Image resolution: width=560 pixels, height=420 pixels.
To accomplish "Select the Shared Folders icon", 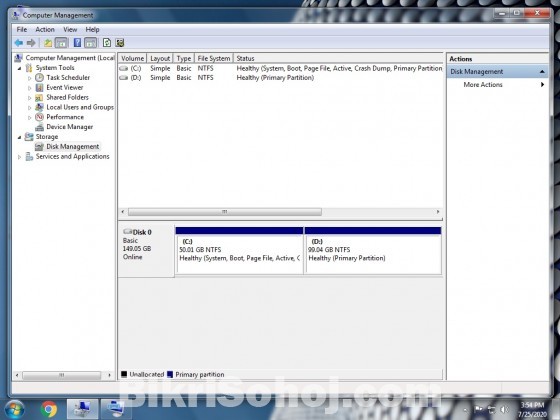I will click(x=39, y=98).
